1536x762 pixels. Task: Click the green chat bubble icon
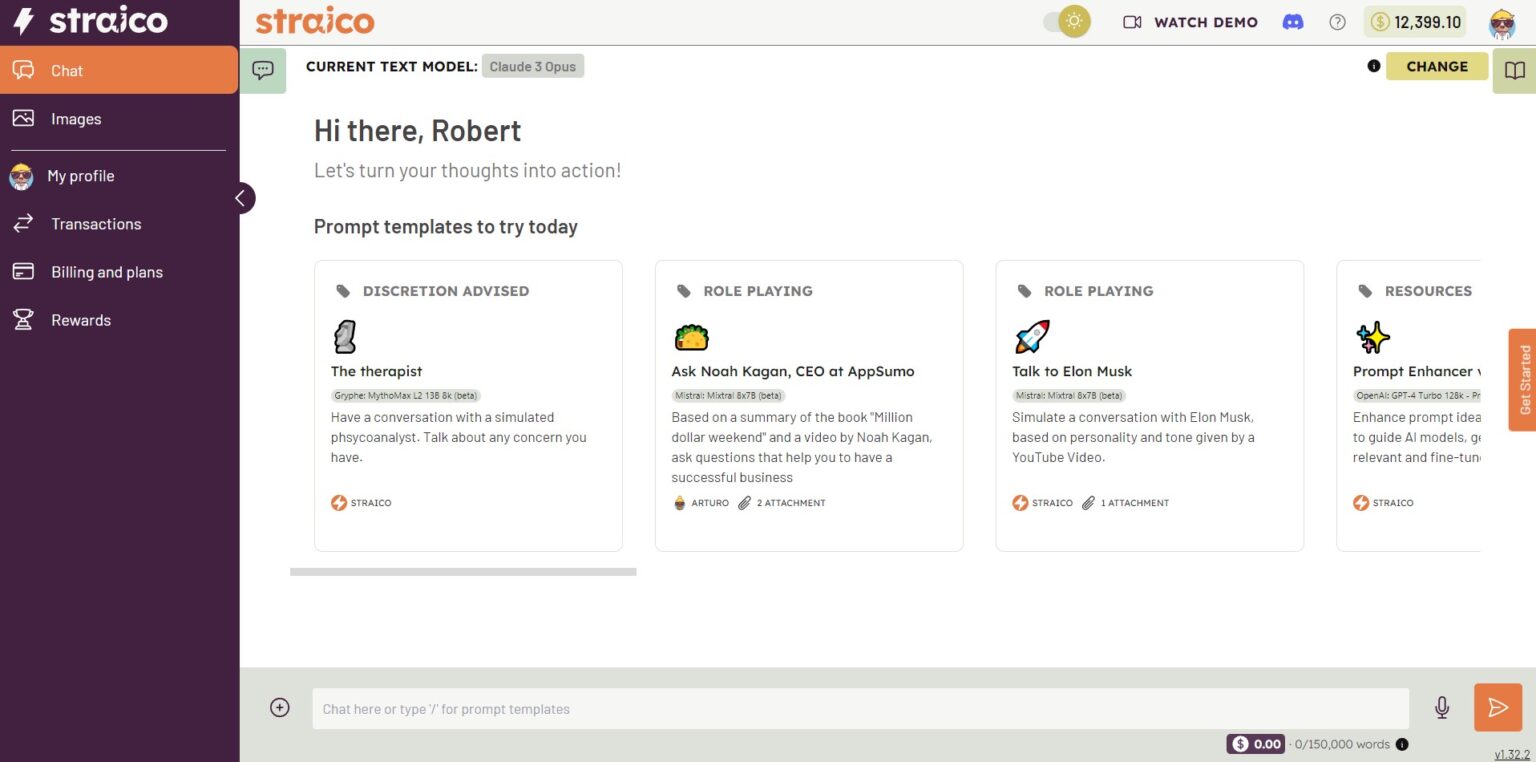pyautogui.click(x=263, y=70)
